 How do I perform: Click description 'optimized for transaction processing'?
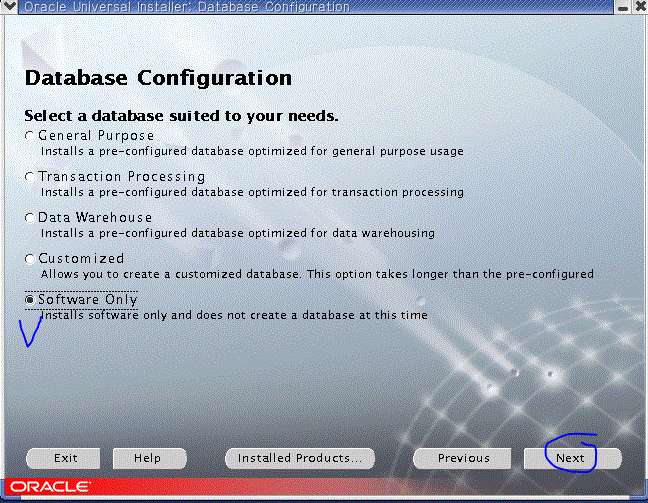coord(356,193)
